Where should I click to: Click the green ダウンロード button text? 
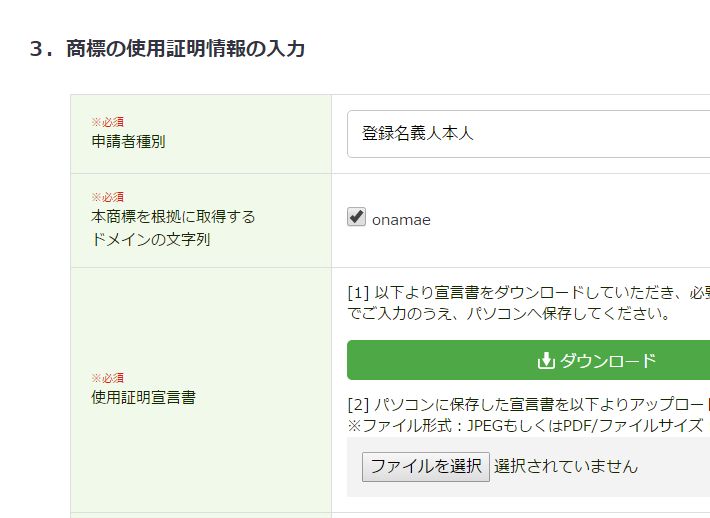click(x=608, y=360)
